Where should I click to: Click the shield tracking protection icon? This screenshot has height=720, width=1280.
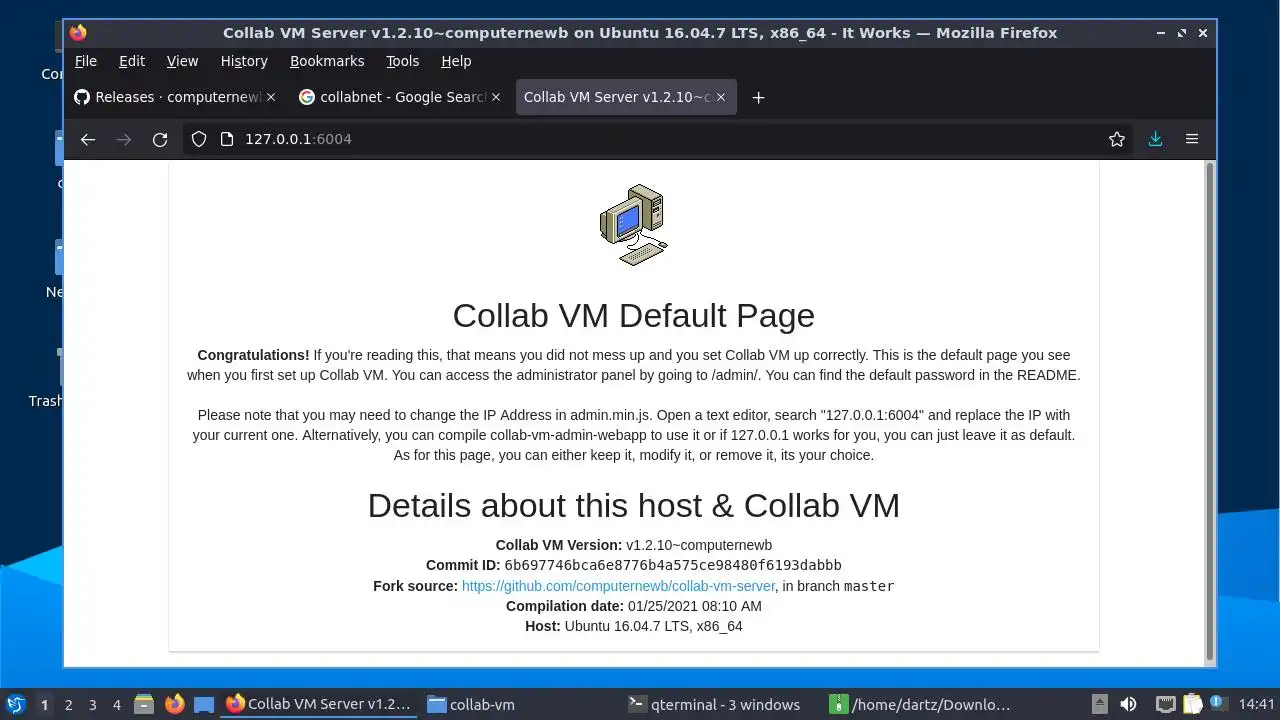pos(199,139)
